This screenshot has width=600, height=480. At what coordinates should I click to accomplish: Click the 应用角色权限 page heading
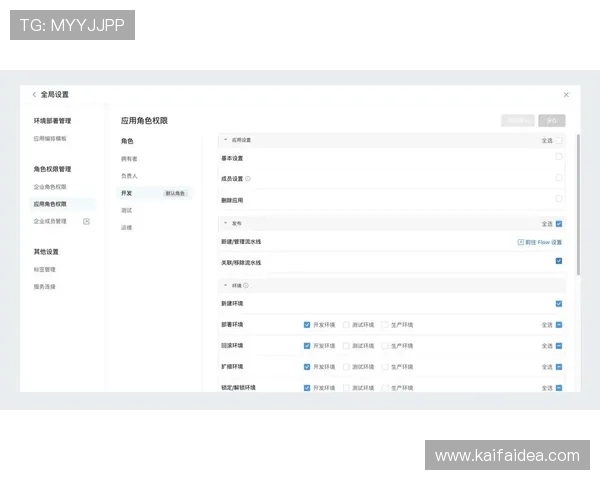[144, 121]
